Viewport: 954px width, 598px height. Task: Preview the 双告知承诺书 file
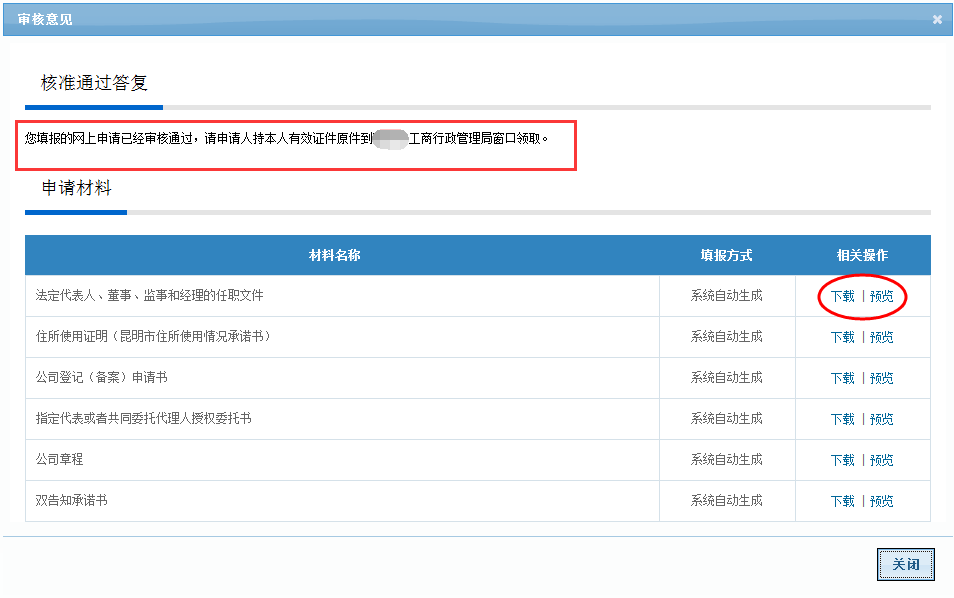[881, 501]
